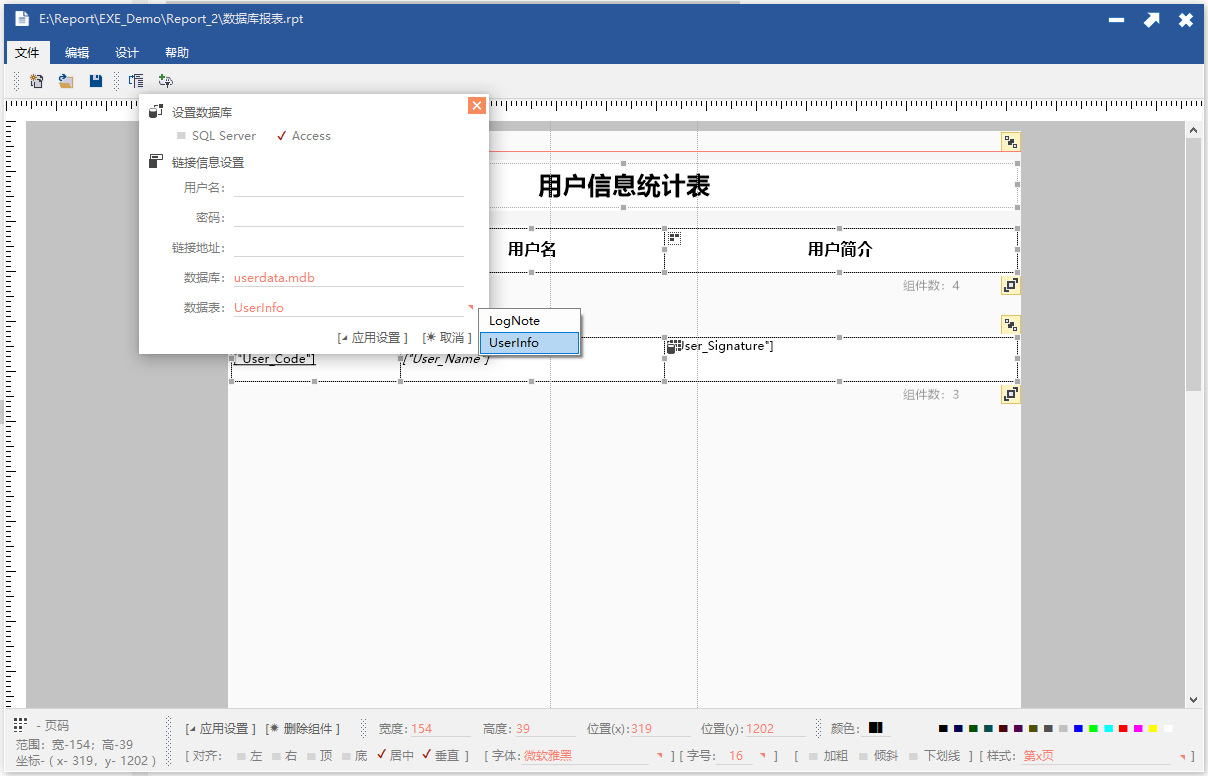Click 删除组件 to delete the component
Screen dimensions: 1208x776
(x=303, y=729)
